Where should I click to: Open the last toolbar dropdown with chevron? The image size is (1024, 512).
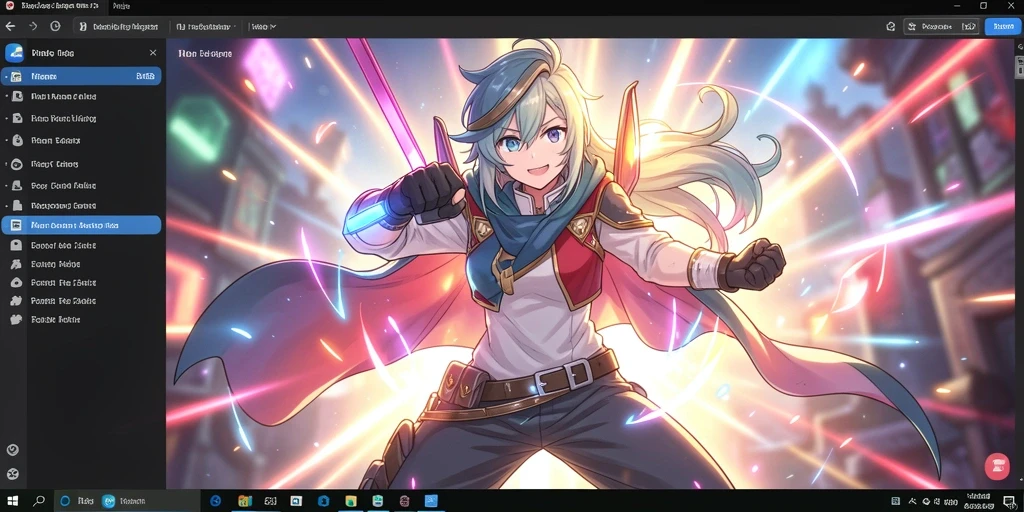click(x=264, y=27)
